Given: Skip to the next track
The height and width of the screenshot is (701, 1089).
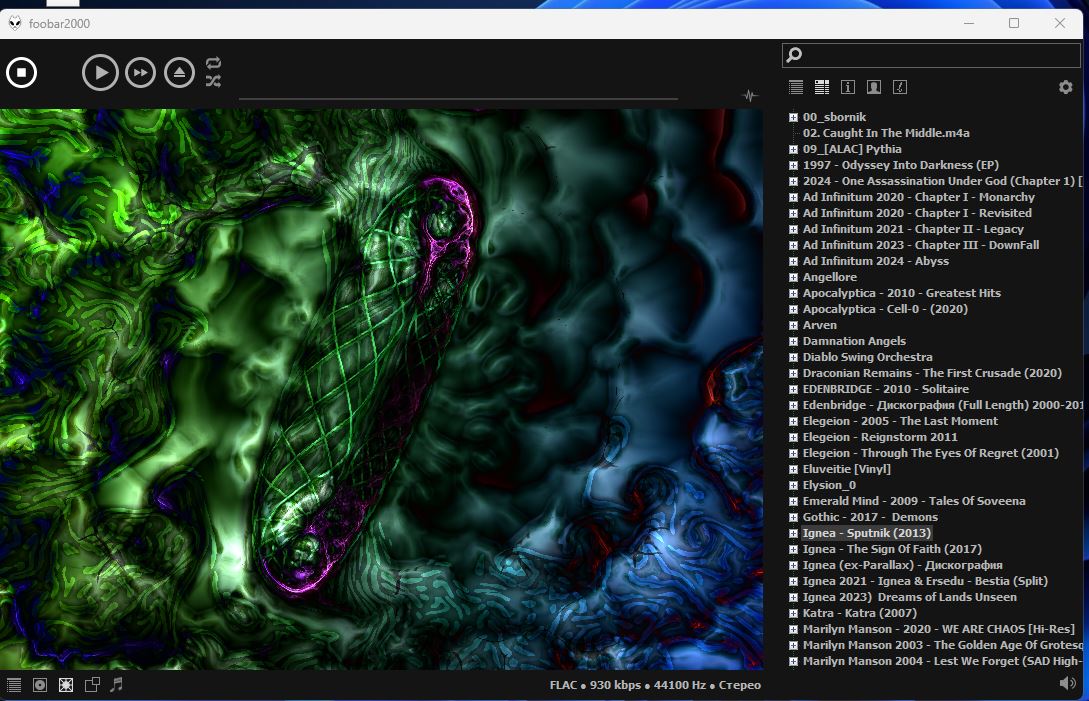Looking at the screenshot, I should [x=140, y=72].
